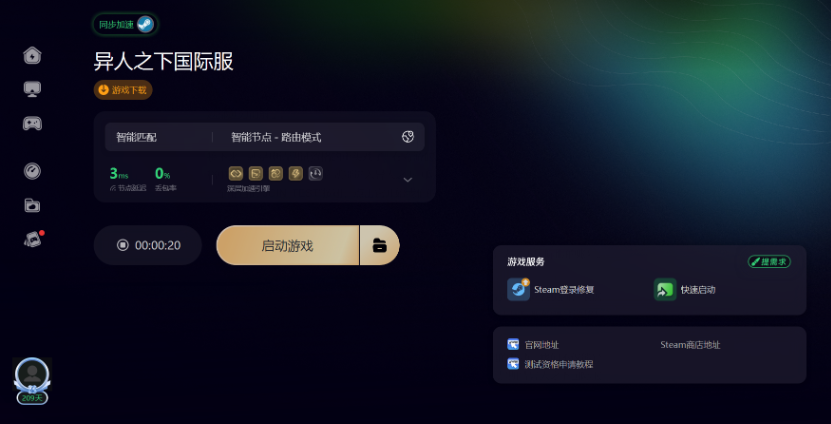Click the 游戏下载 download button
The width and height of the screenshot is (831, 424).
[123, 90]
